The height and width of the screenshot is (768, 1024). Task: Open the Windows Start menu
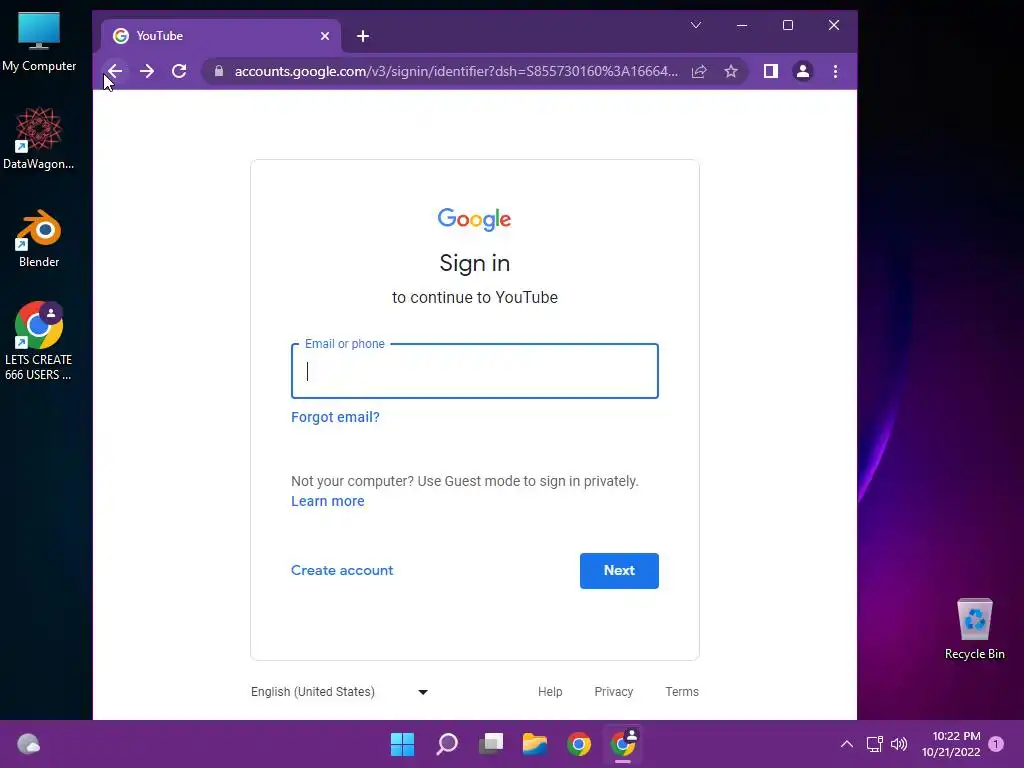tap(402, 744)
